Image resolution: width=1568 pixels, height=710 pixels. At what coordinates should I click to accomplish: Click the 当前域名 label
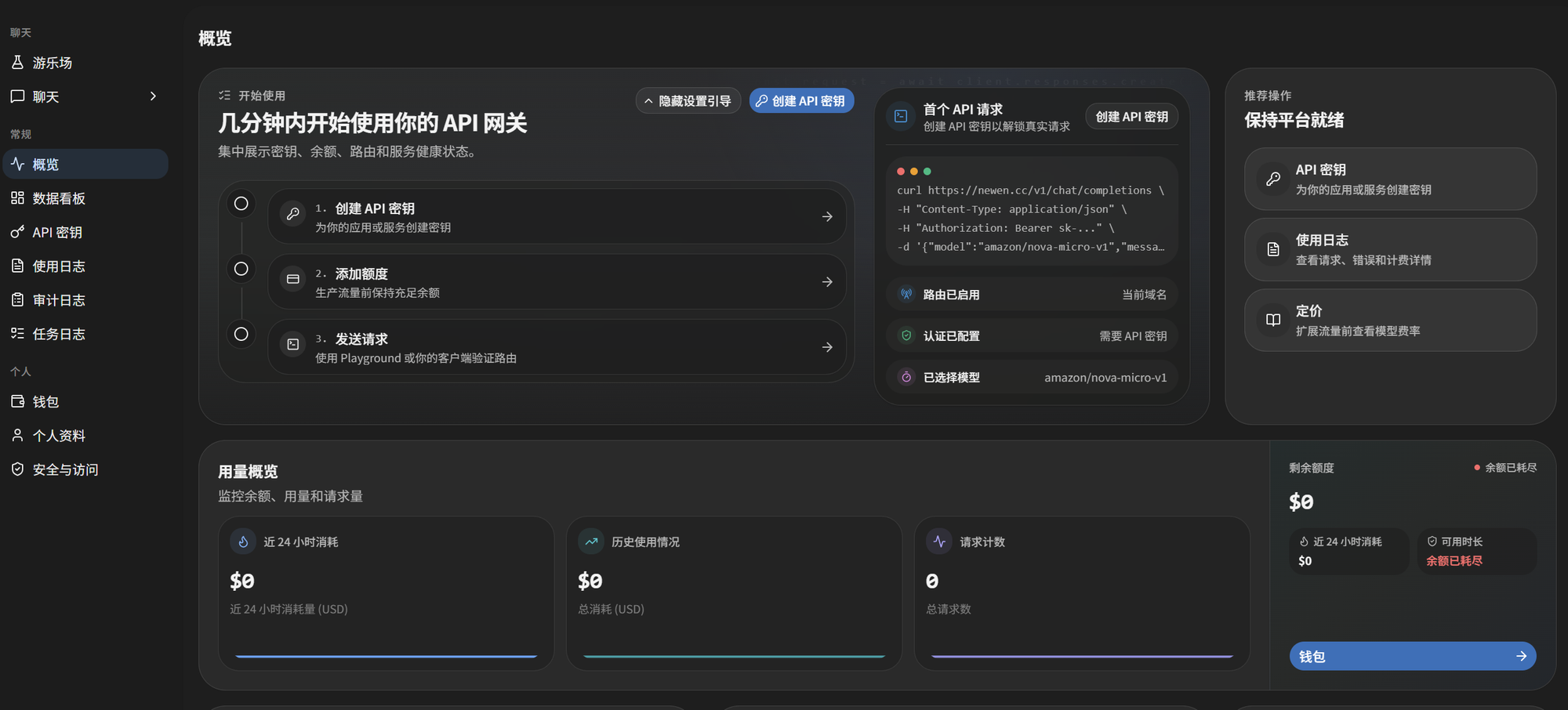coord(1144,295)
